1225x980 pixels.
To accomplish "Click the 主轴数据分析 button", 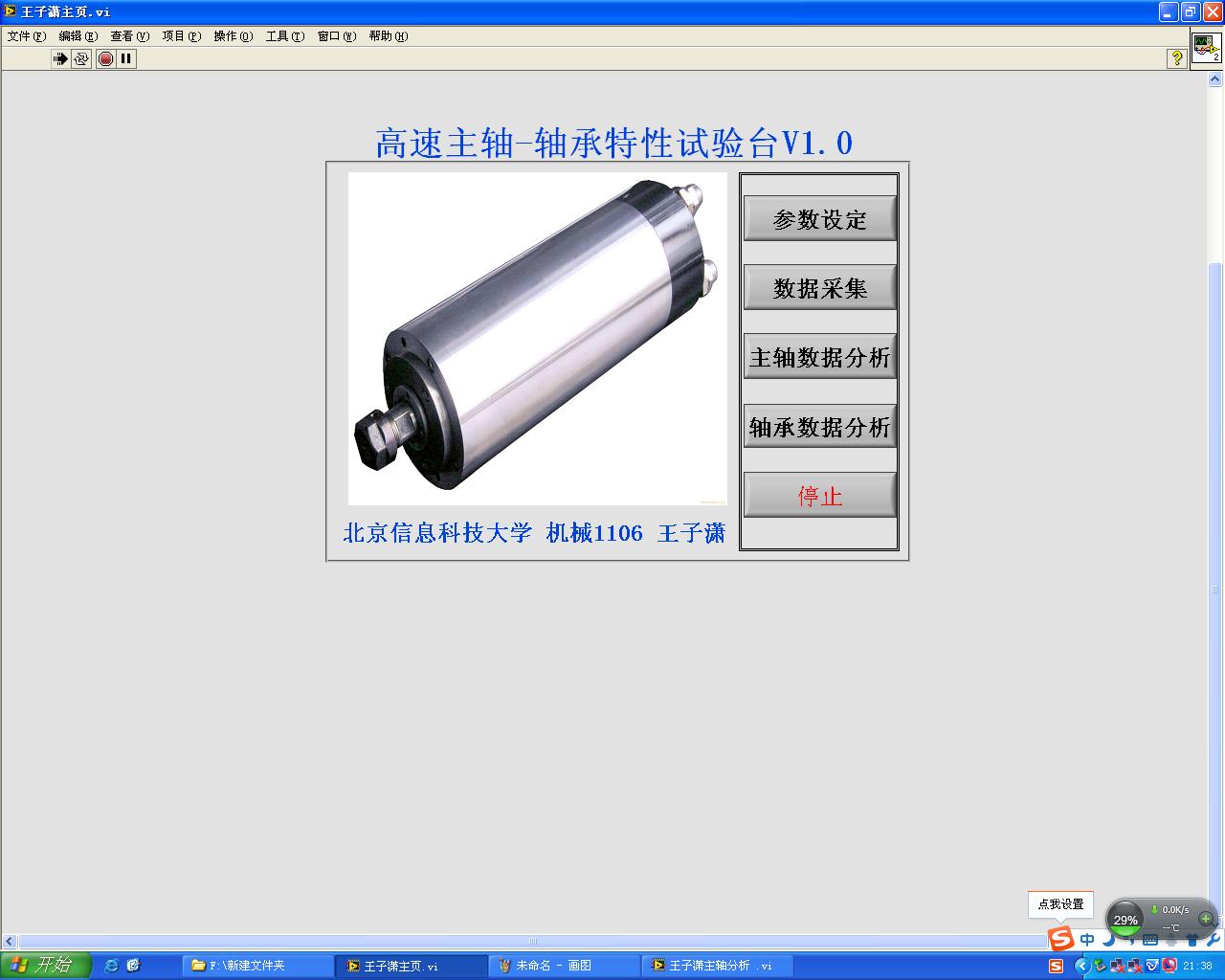I will pyautogui.click(x=820, y=357).
